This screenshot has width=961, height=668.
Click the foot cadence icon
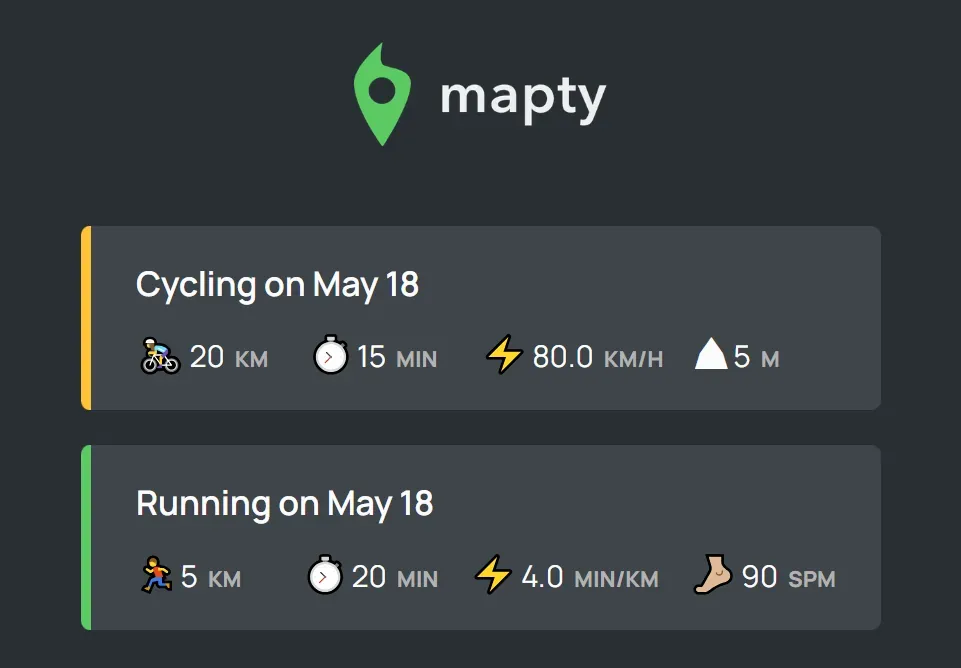click(713, 574)
